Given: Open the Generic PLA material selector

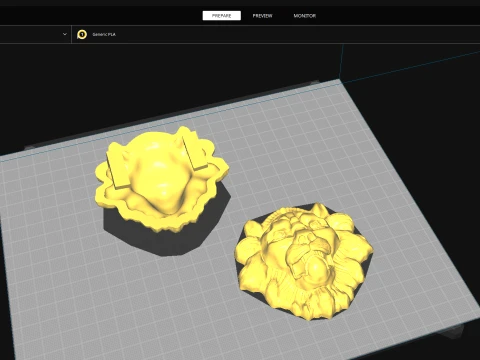Looking at the screenshot, I should tap(104, 34).
